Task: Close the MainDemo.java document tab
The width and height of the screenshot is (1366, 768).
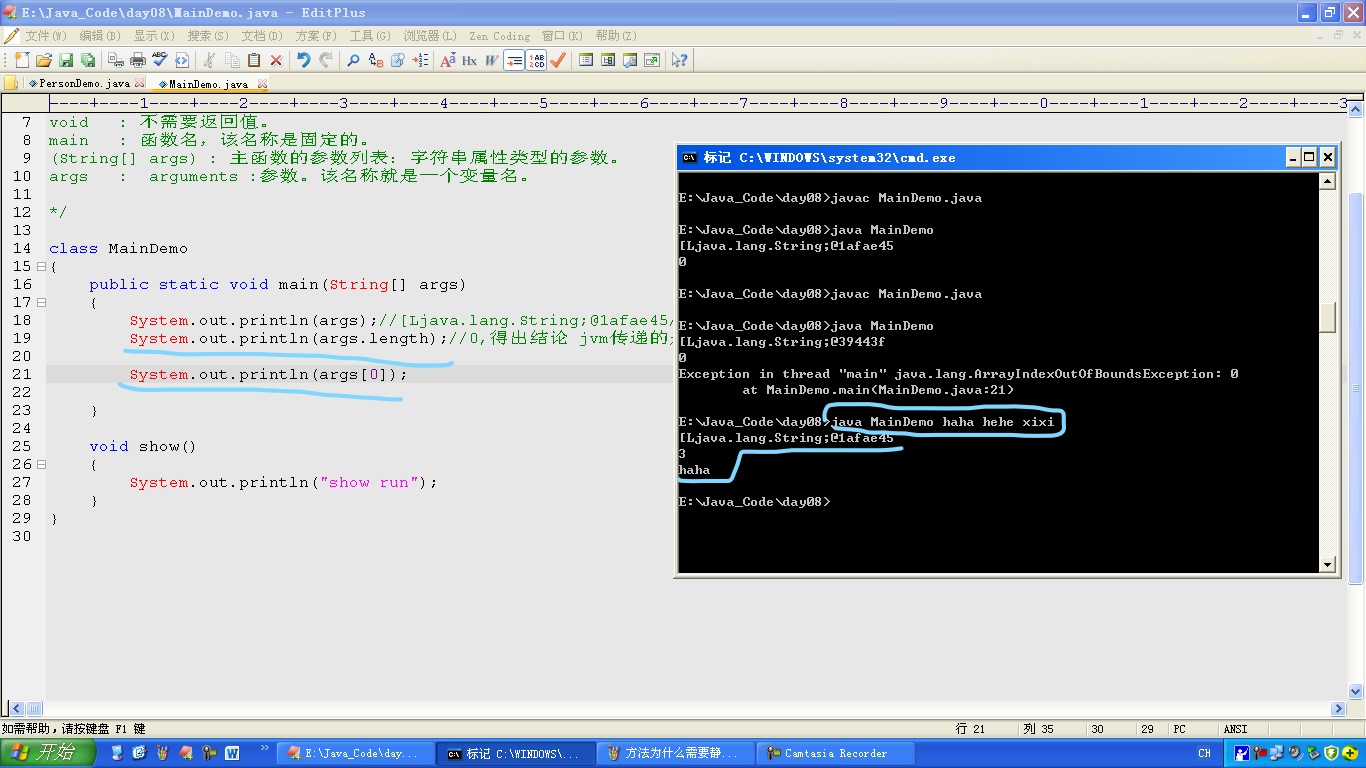Action: [x=262, y=84]
